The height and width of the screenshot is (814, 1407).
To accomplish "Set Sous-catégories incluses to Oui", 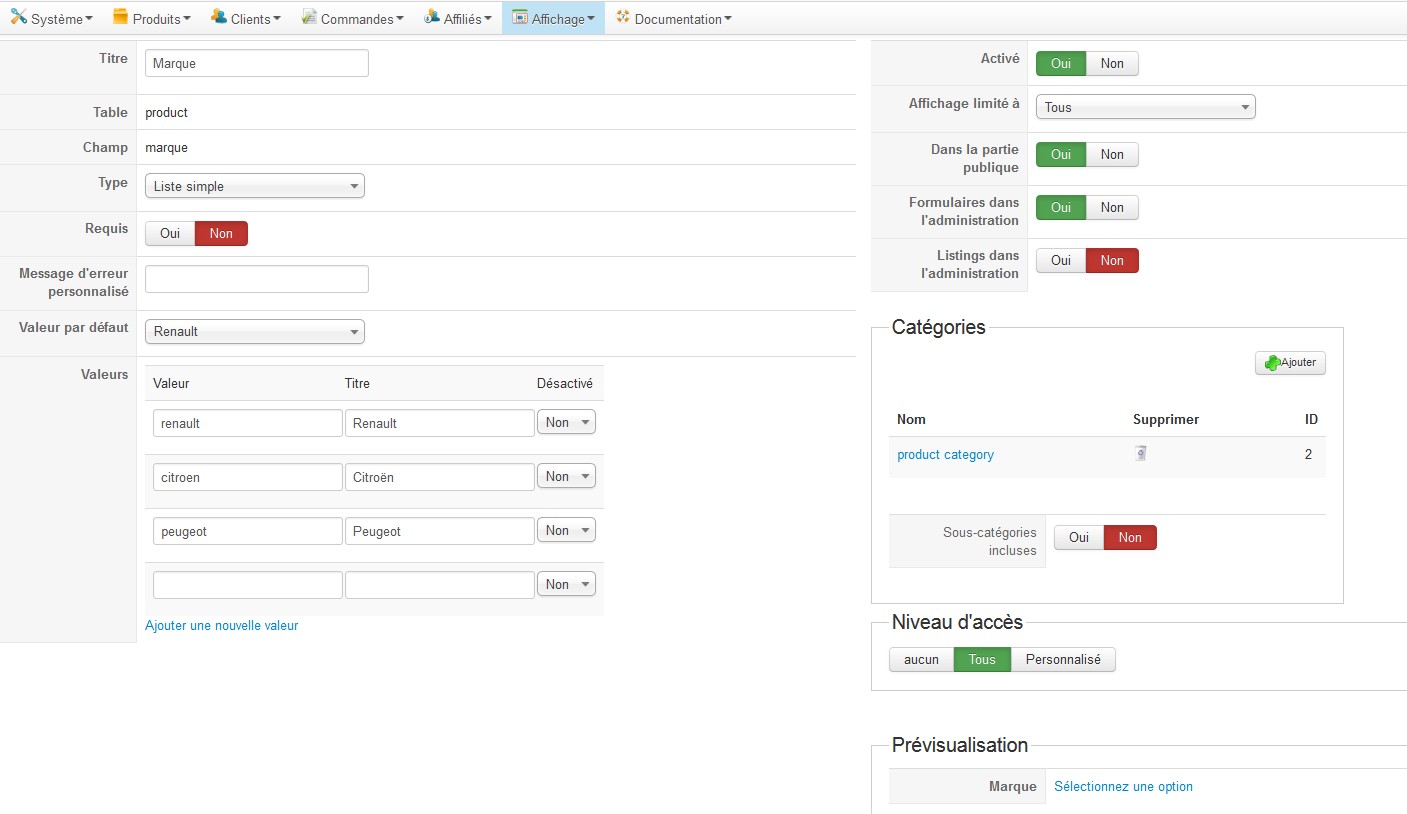I will 1079,537.
